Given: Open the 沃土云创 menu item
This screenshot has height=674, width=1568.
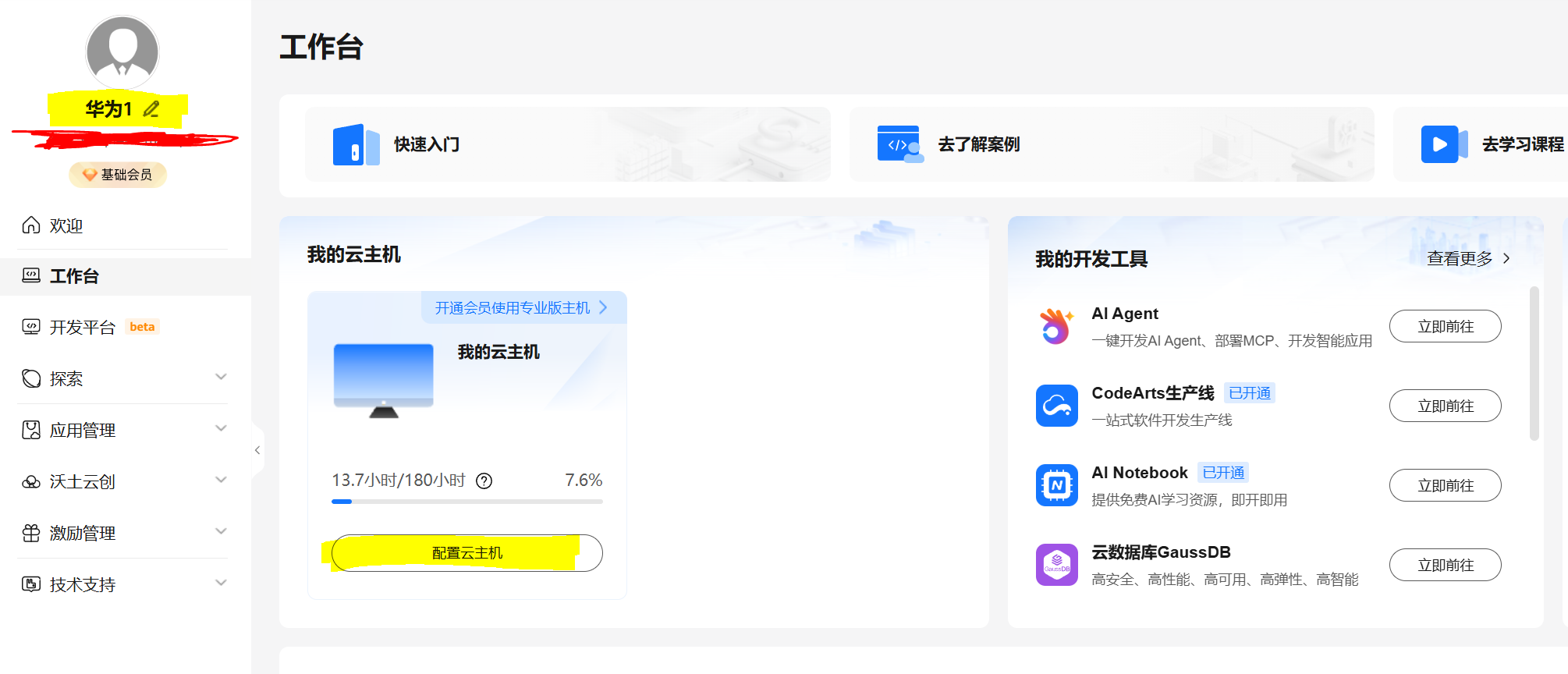Looking at the screenshot, I should (125, 481).
